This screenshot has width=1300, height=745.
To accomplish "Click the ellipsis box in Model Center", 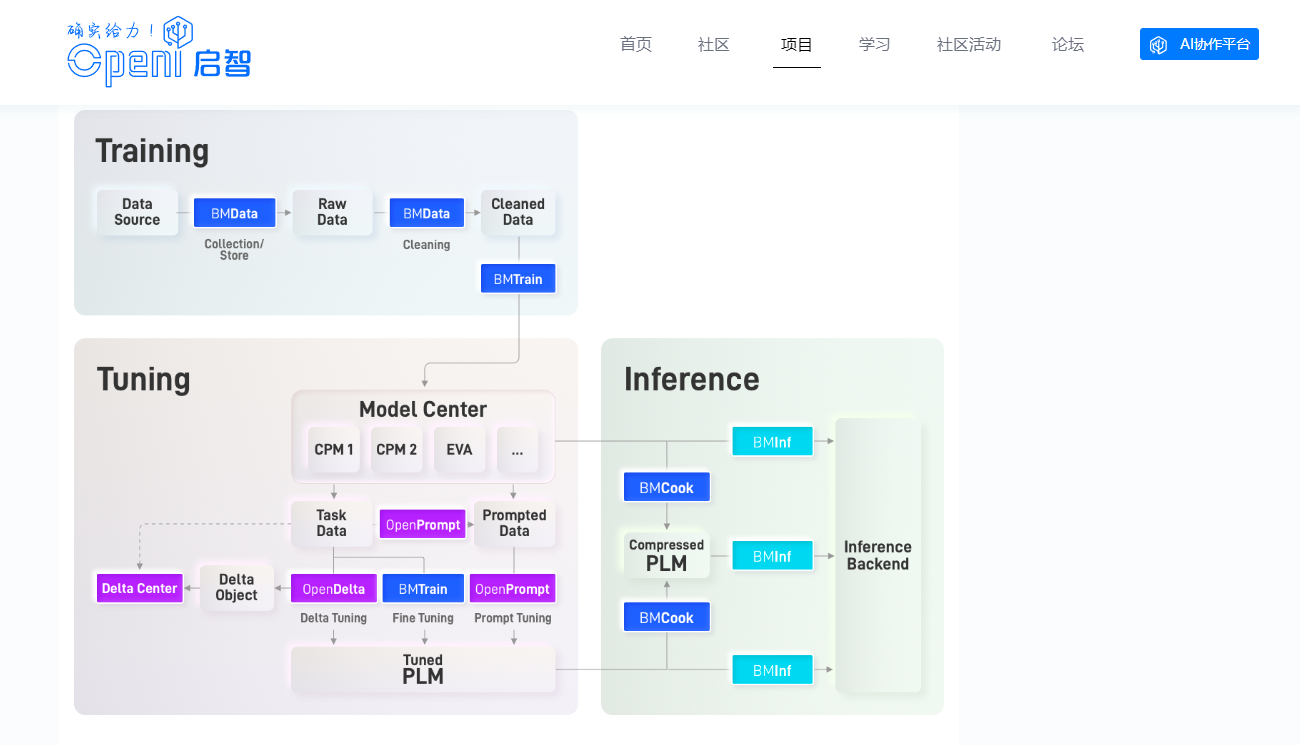I will (517, 450).
